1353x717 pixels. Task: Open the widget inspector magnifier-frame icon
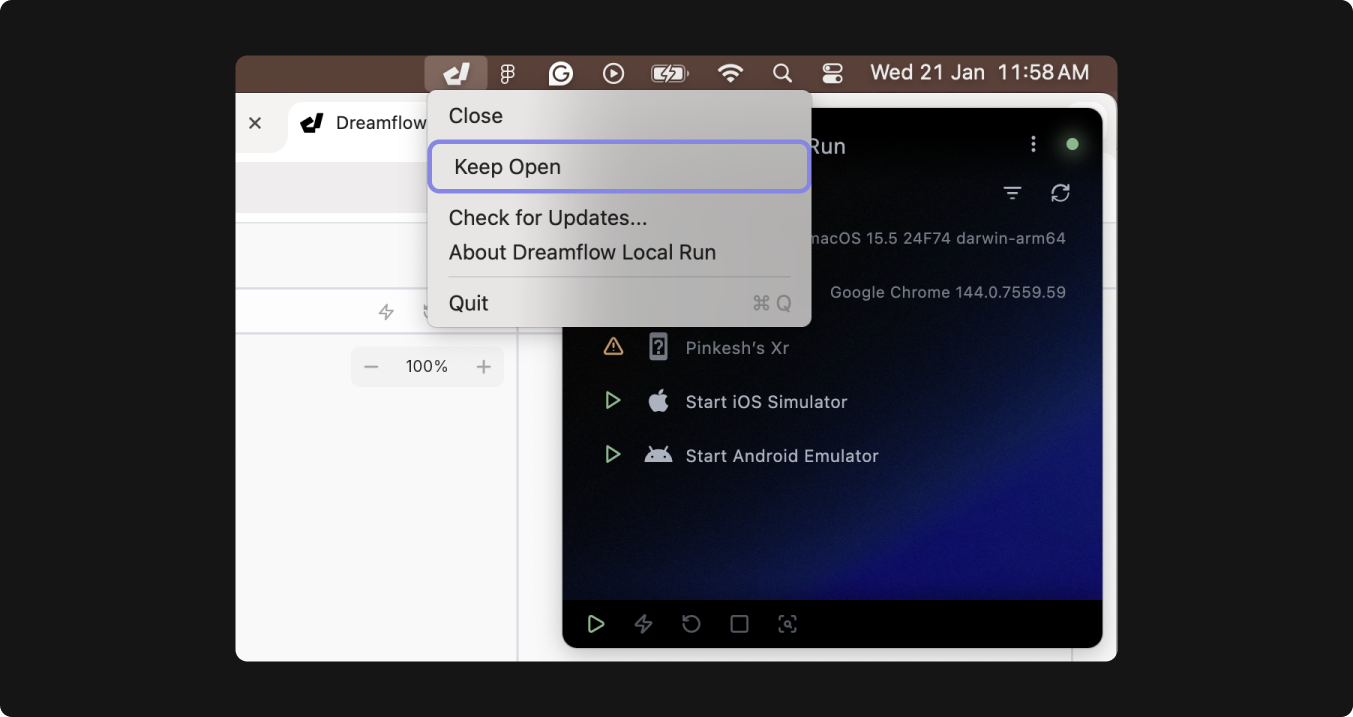(787, 624)
